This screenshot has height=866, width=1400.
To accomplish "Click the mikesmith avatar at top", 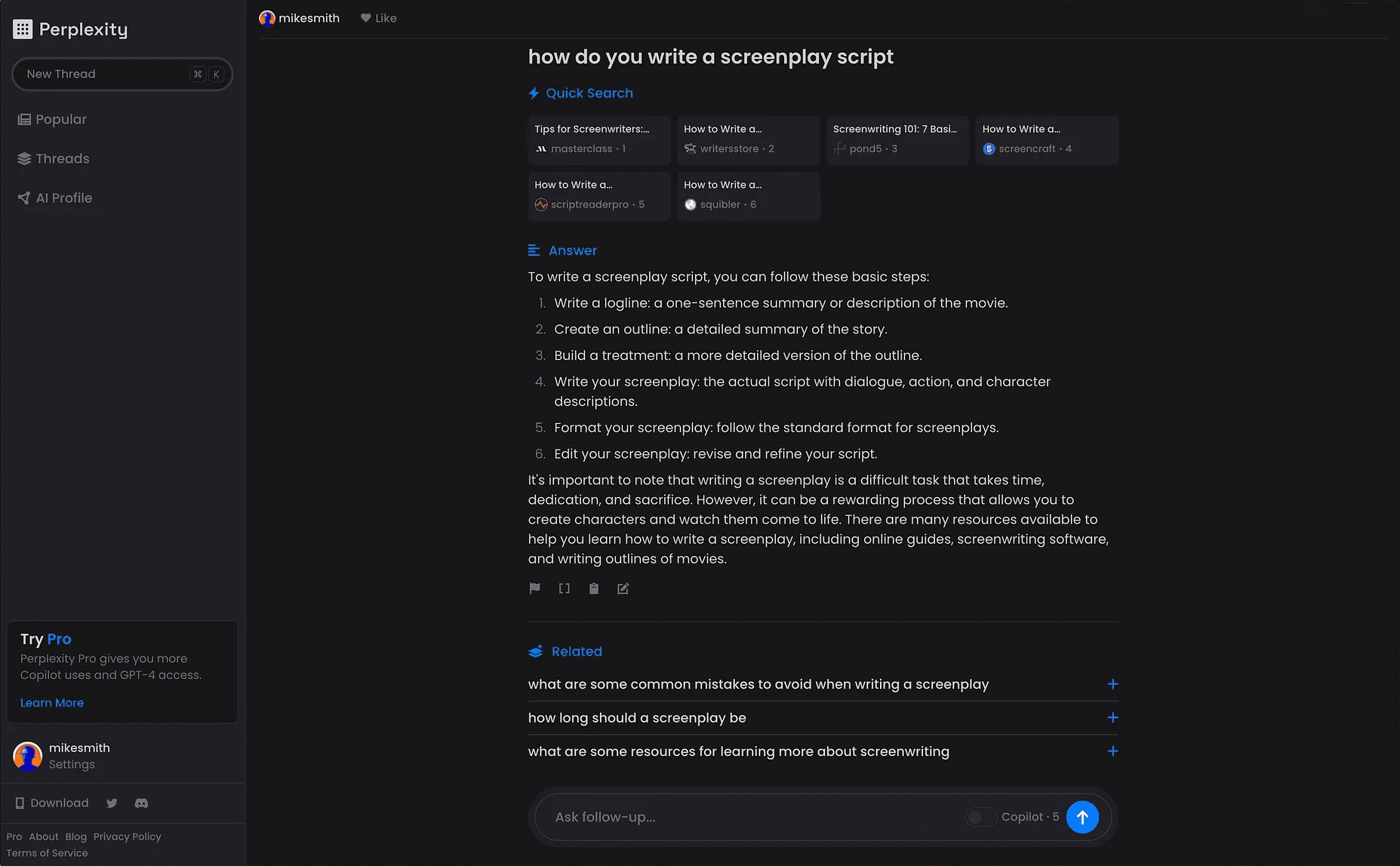I will tap(267, 18).
